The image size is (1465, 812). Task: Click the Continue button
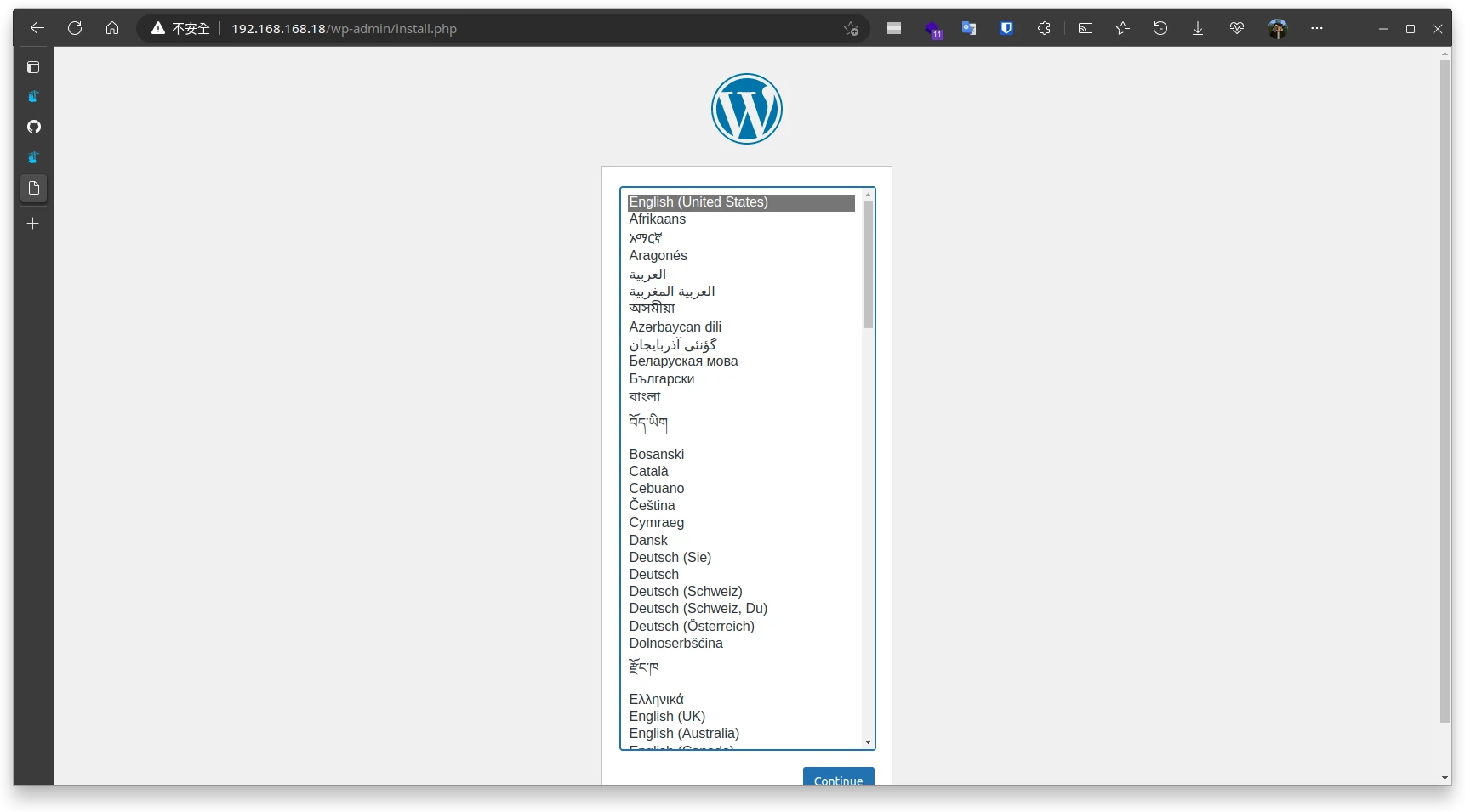(x=838, y=777)
